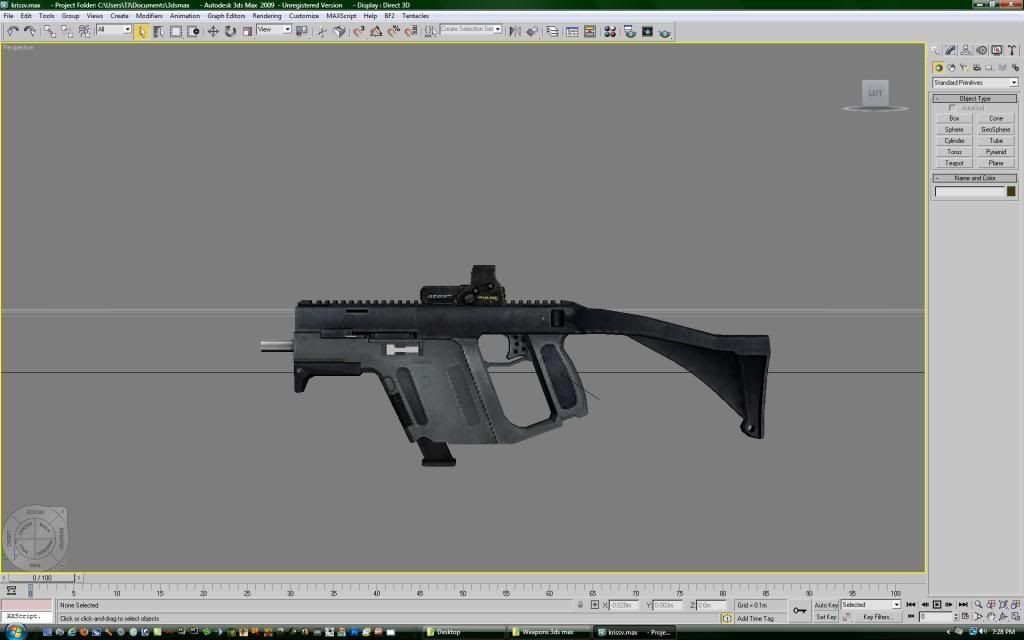Switch to the Utilities command panel tab
Screen dimensions: 1024x640
click(x=1012, y=50)
